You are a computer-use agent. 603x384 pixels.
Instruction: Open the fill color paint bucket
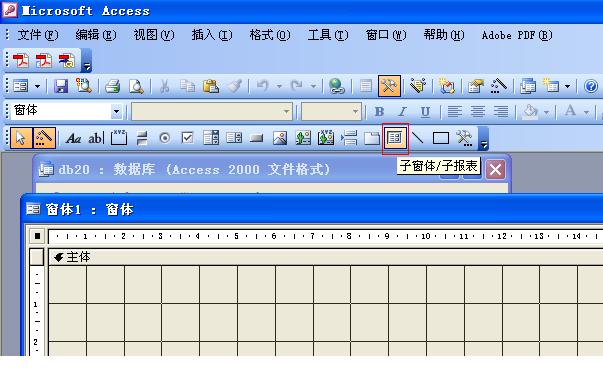pos(531,111)
